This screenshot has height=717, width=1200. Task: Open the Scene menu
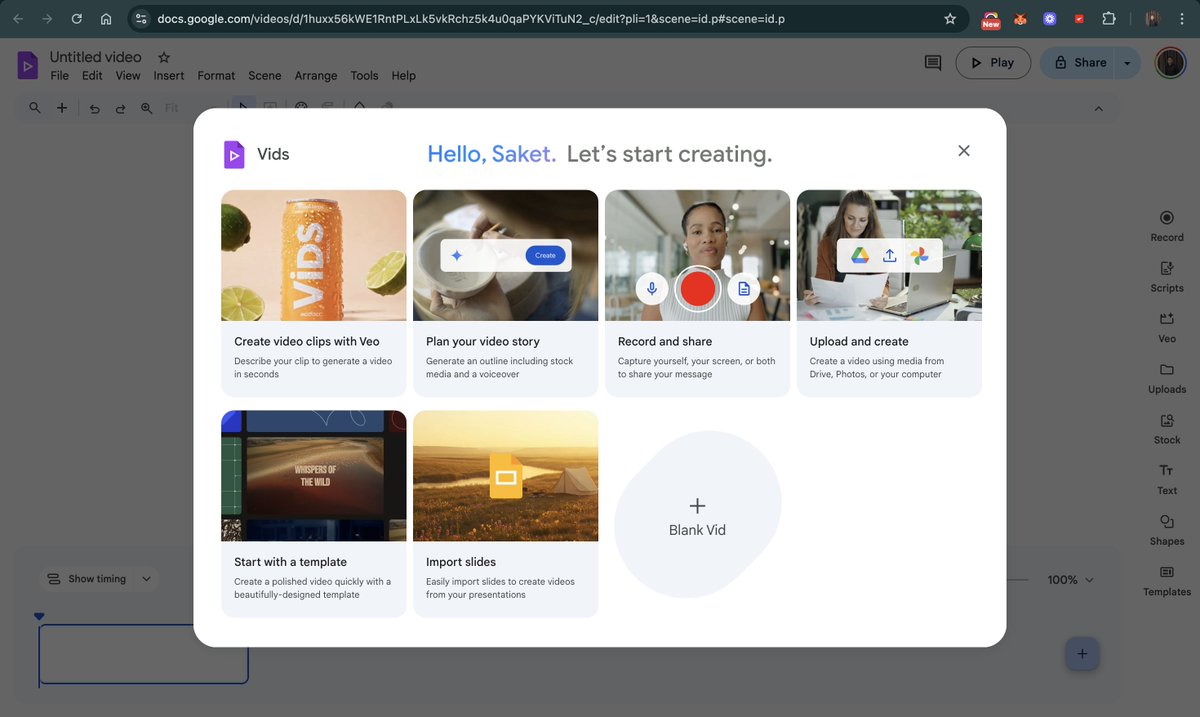265,75
